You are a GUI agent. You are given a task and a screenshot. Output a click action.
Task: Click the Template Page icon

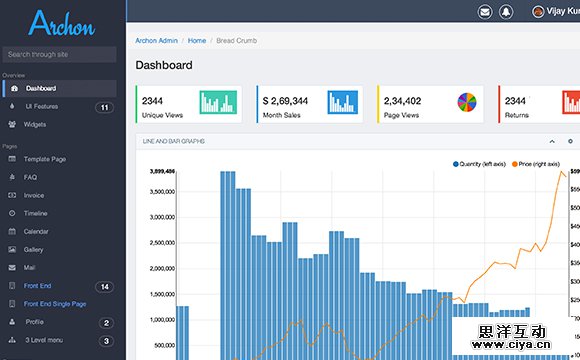(12, 159)
